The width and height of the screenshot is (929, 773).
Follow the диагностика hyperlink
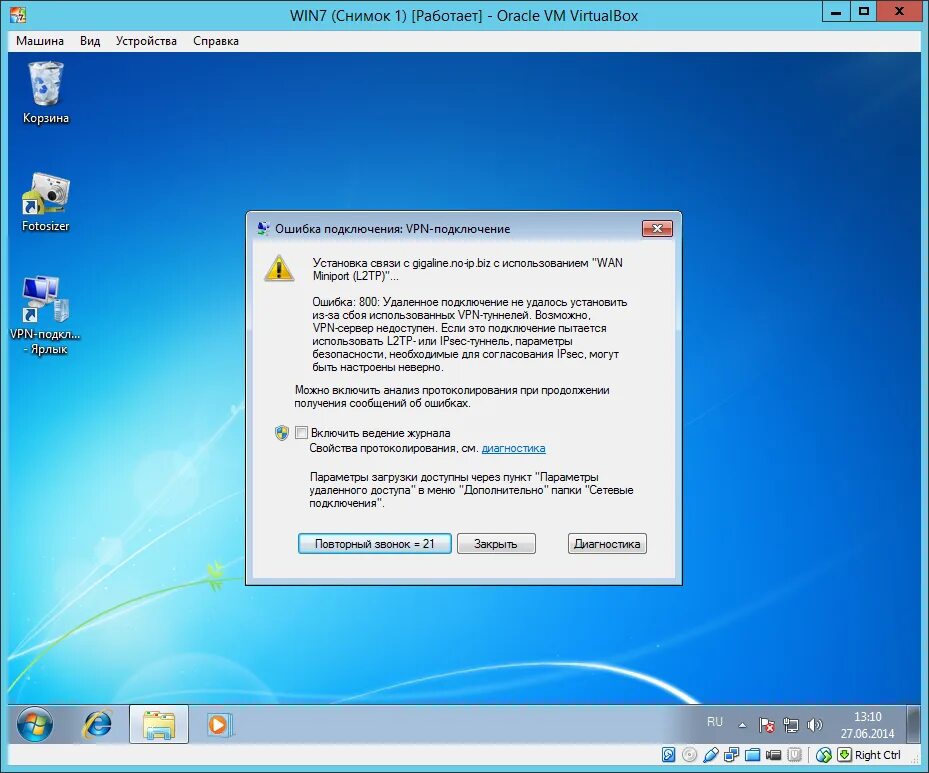click(x=513, y=448)
